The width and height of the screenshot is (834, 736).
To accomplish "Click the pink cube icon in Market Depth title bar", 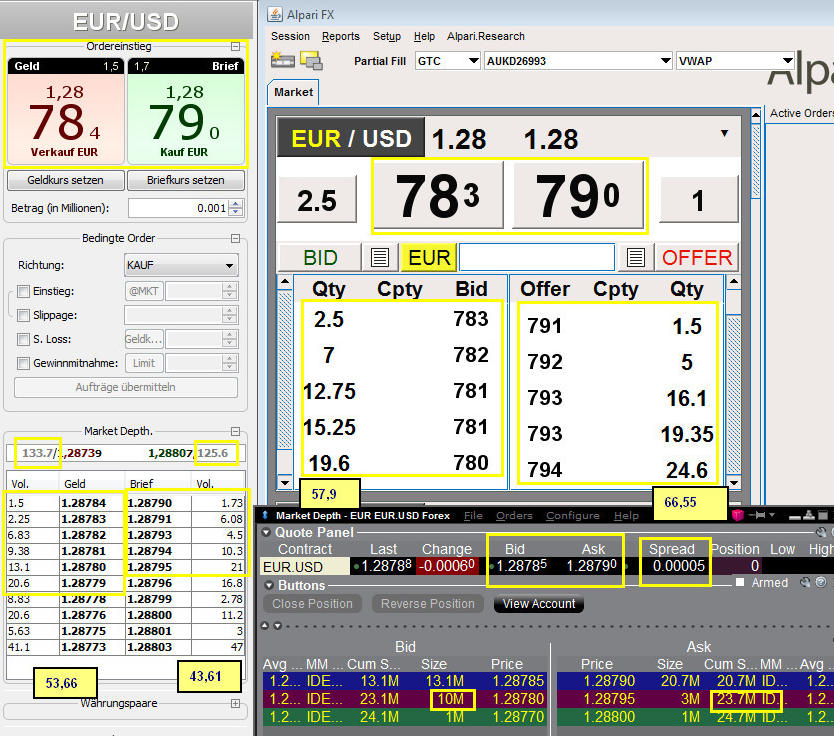I will tap(739, 515).
